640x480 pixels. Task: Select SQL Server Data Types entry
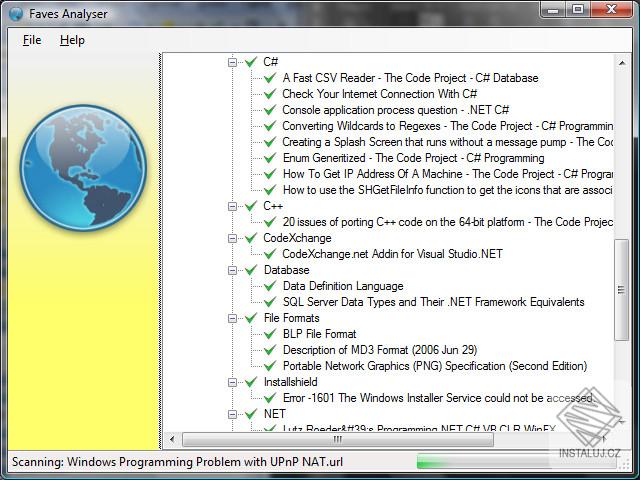tap(433, 302)
